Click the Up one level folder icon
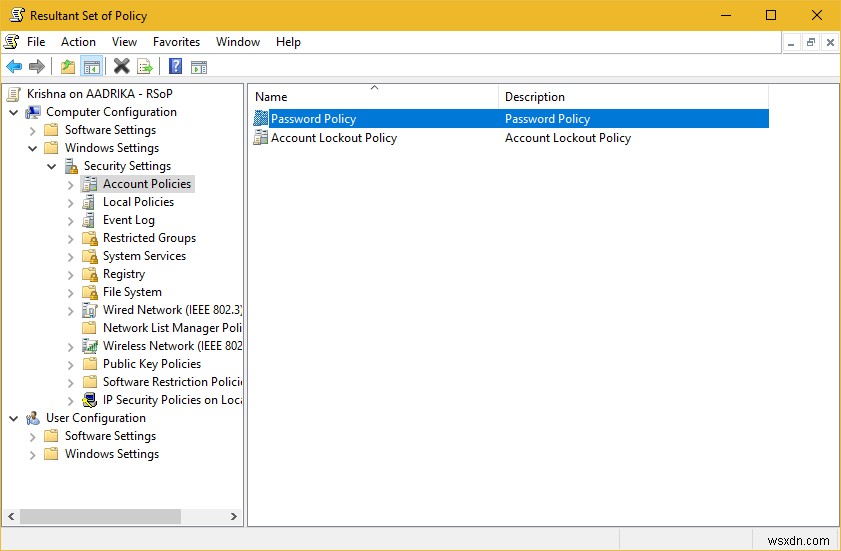The height and width of the screenshot is (551, 841). (68, 67)
